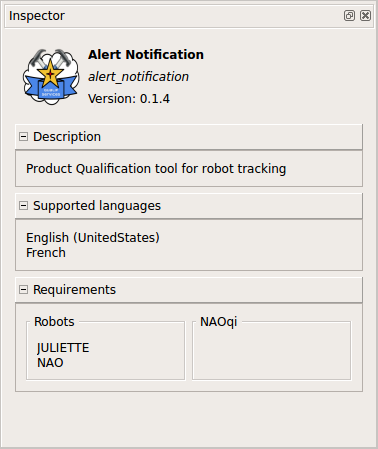Click the Alert Notification application badge icon

(51, 77)
